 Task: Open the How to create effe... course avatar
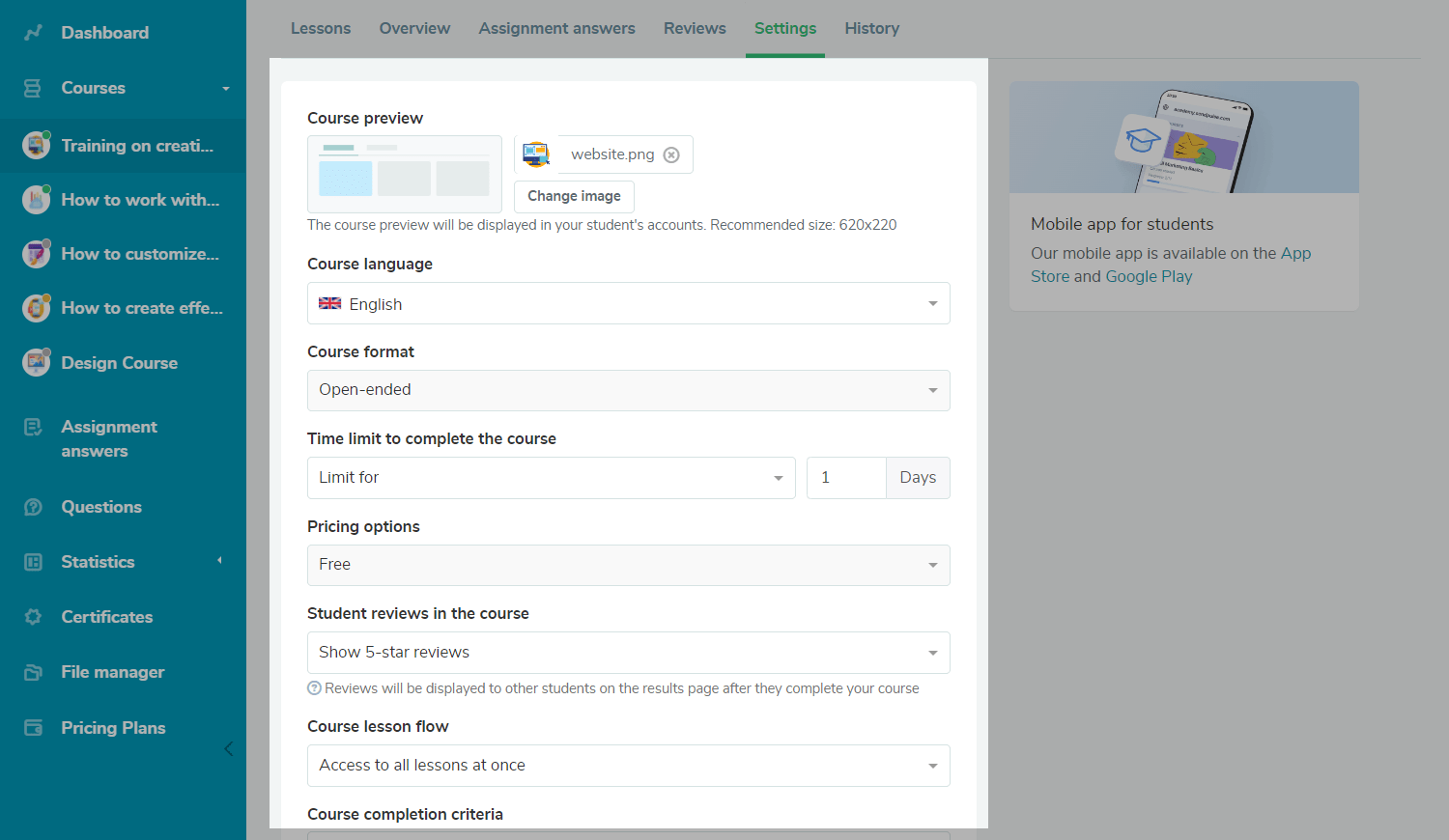pyautogui.click(x=37, y=308)
